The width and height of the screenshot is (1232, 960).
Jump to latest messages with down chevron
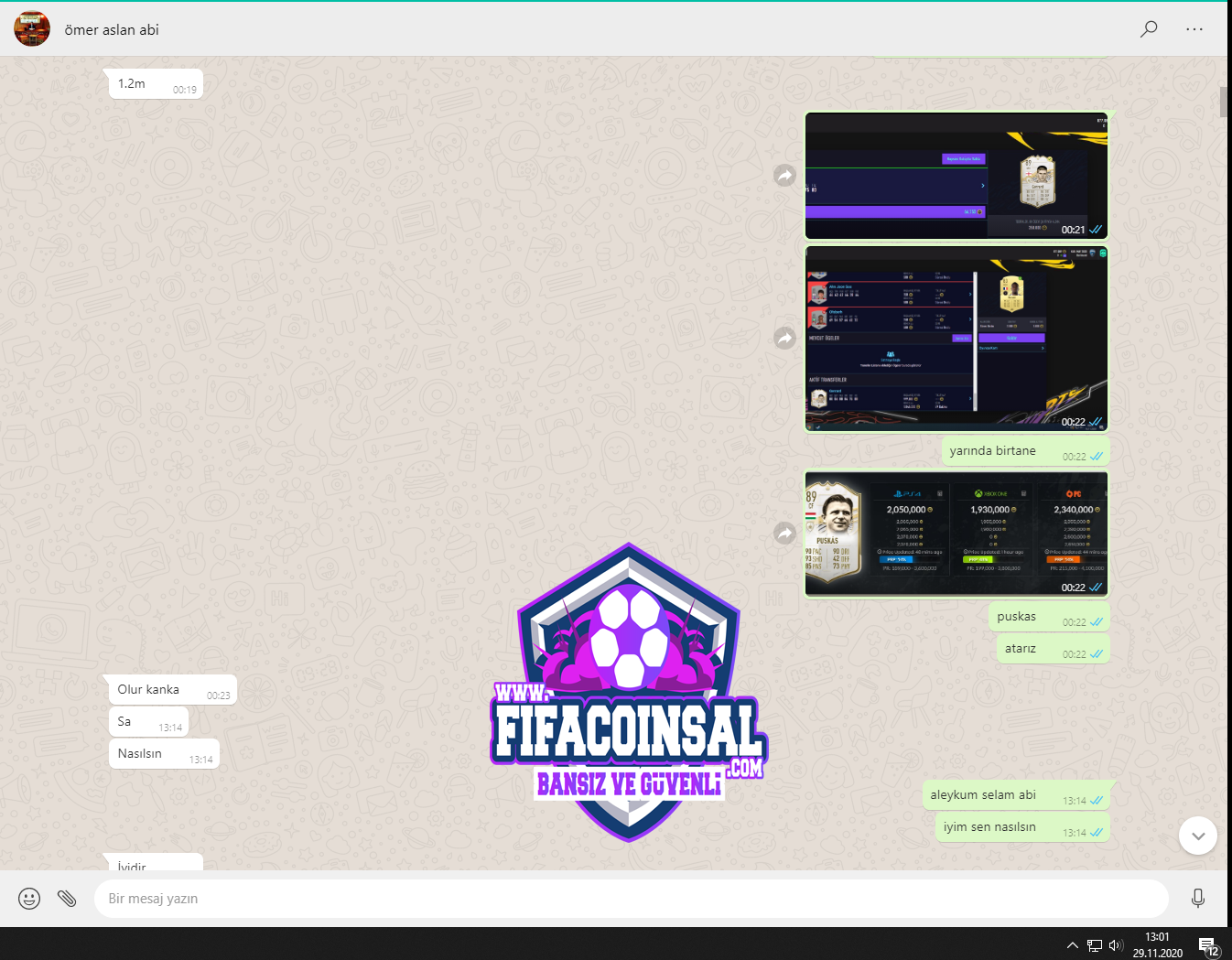point(1198,836)
